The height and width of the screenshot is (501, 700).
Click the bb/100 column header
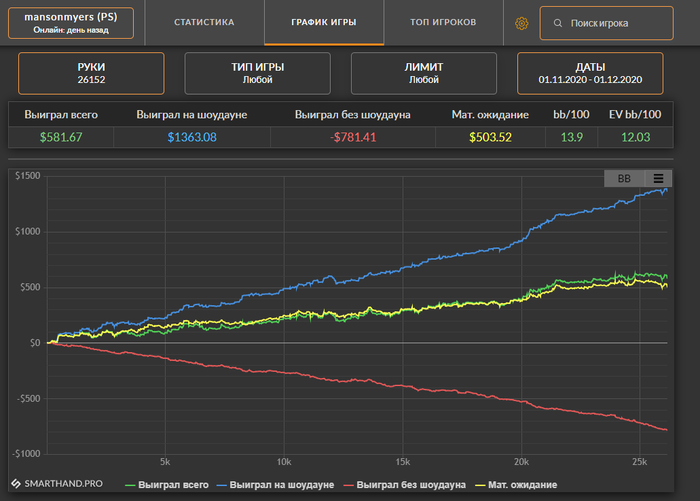[x=571, y=115]
